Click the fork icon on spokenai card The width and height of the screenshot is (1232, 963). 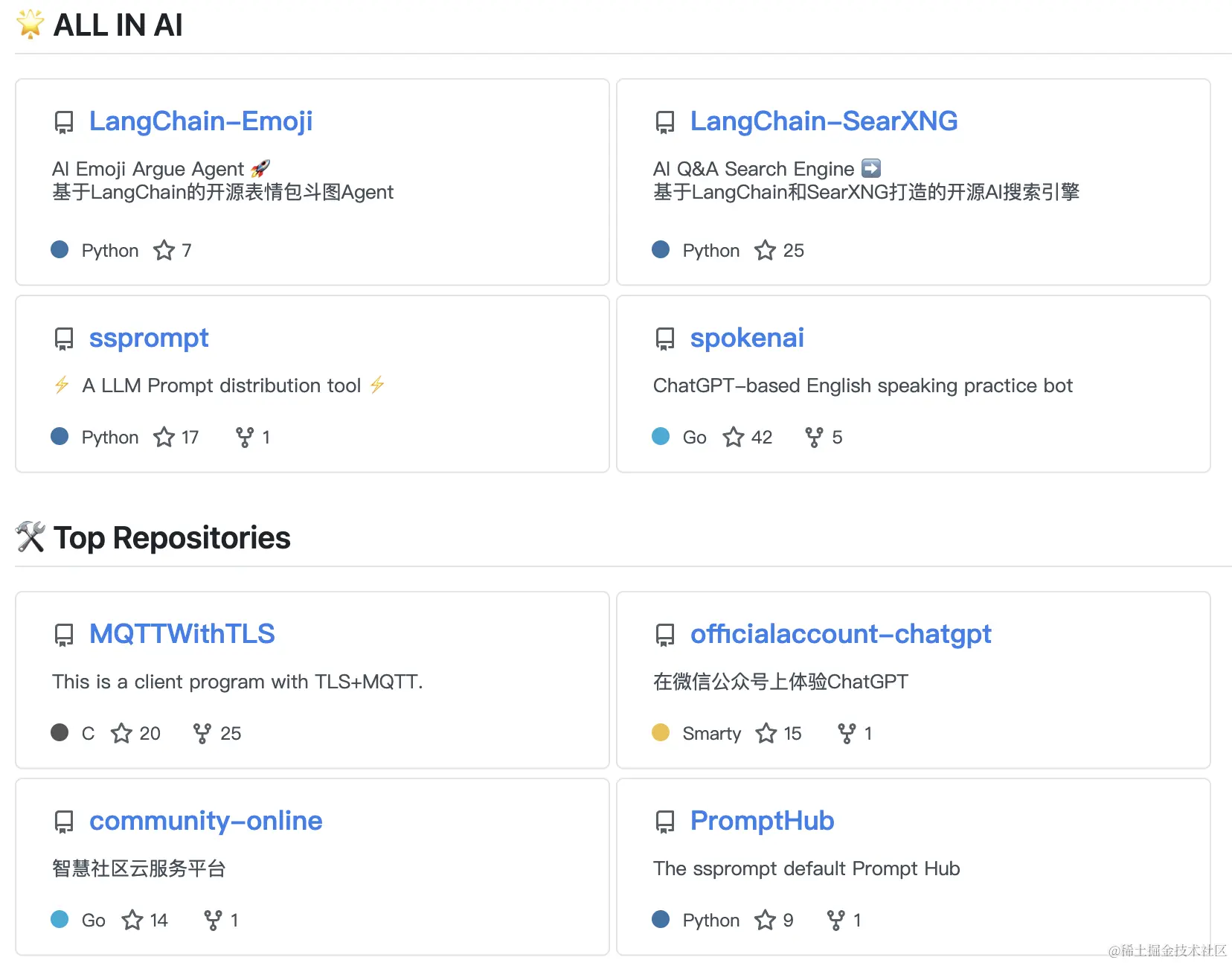point(814,437)
